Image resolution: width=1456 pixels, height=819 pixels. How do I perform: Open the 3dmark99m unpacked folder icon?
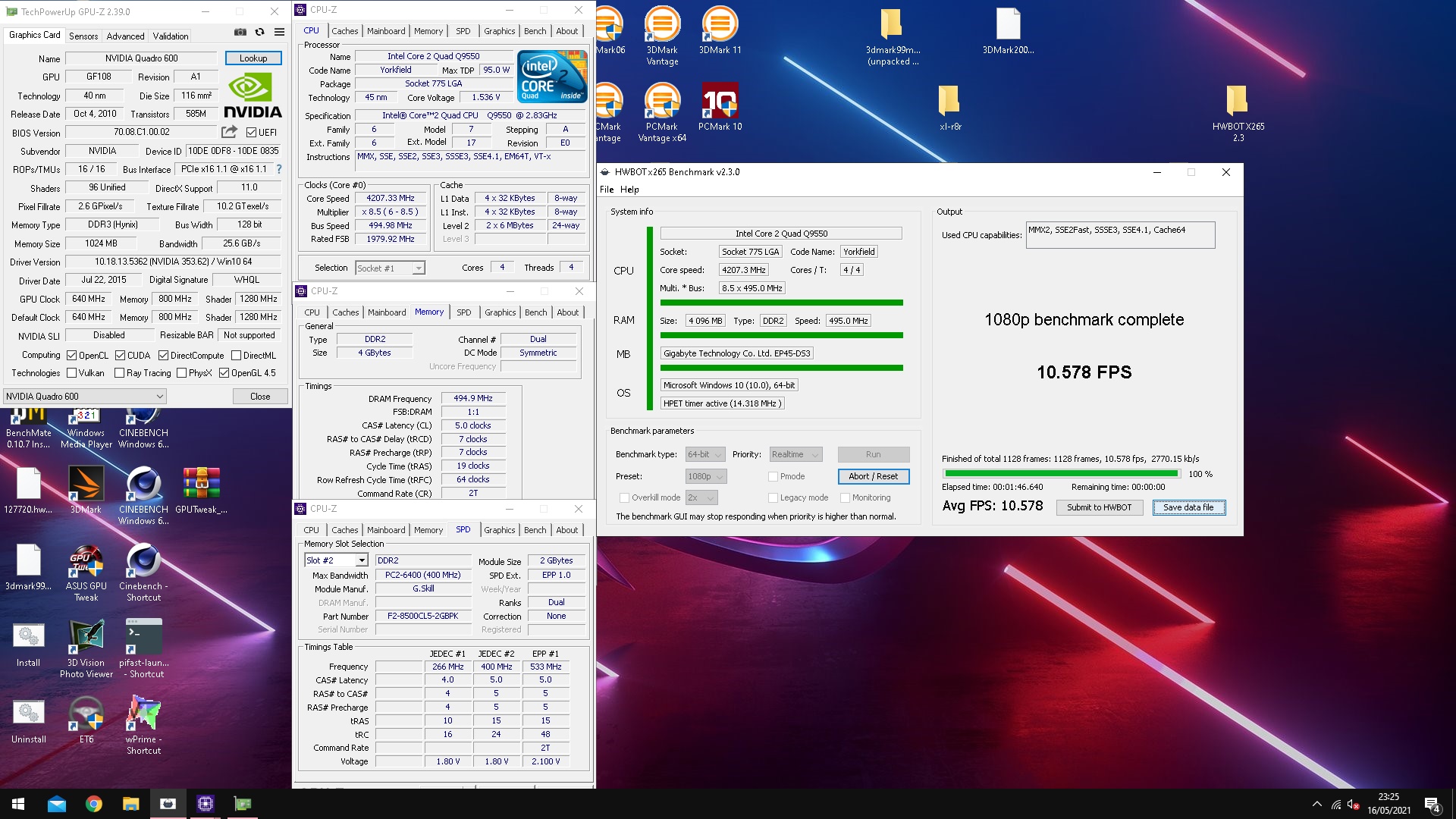click(893, 36)
